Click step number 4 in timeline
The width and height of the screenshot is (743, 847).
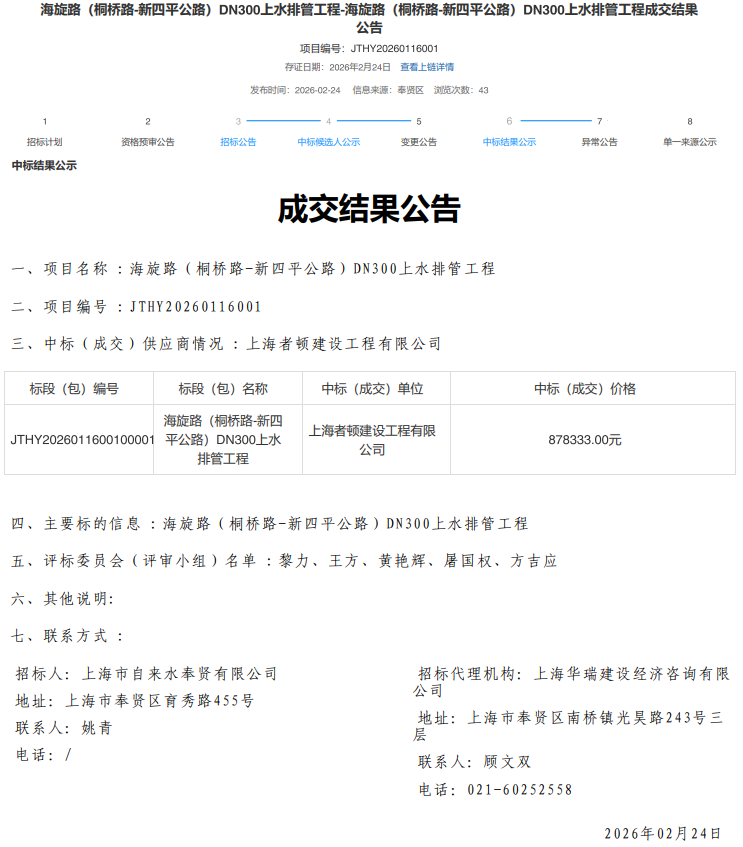pos(328,121)
